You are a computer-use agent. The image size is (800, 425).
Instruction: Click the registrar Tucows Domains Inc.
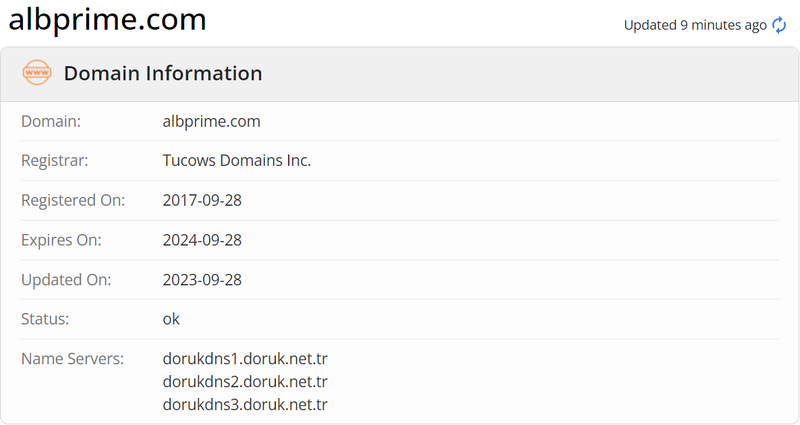[237, 160]
